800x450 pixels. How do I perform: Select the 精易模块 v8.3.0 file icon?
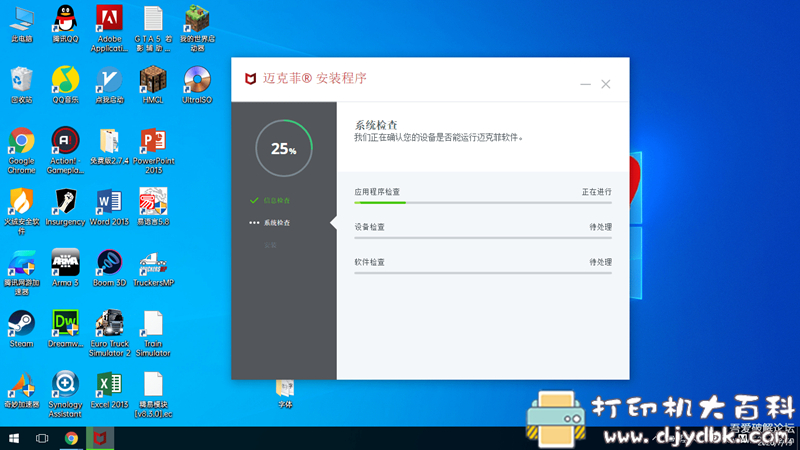(153, 394)
